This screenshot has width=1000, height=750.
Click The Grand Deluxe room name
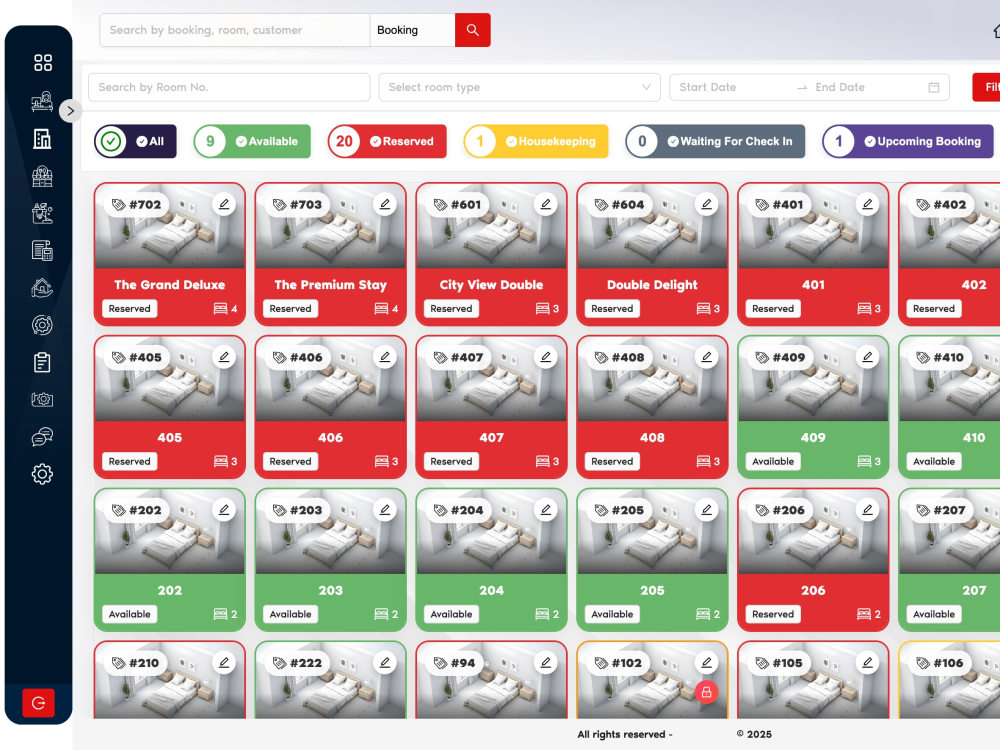click(x=170, y=285)
